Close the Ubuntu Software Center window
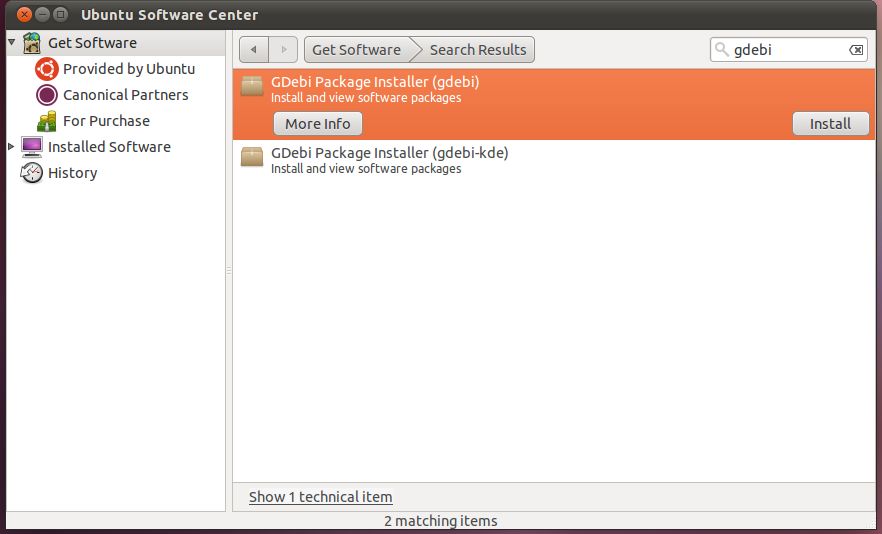This screenshot has height=534, width=882. point(24,14)
